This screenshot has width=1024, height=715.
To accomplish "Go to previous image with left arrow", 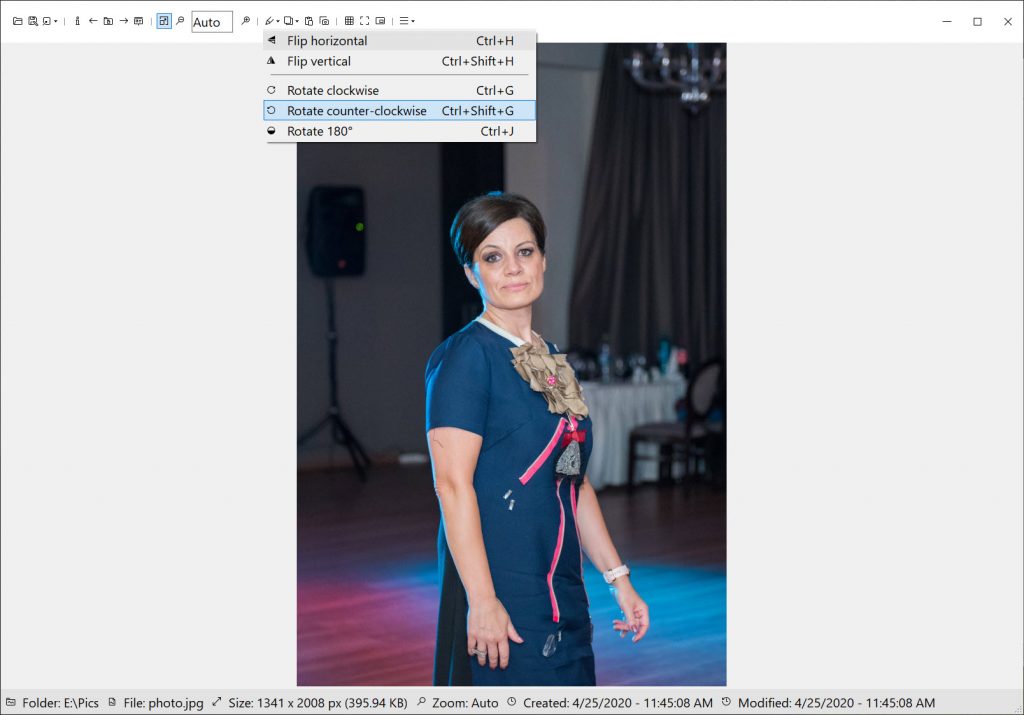I will 93,21.
